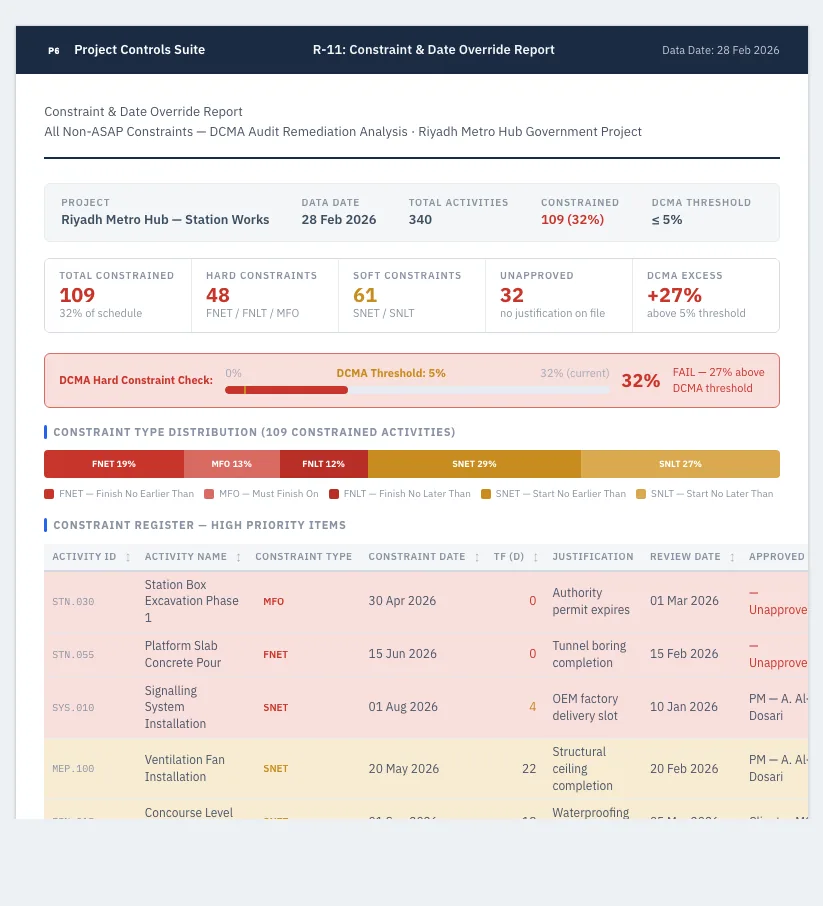Open the STN.030 activity row
Viewport: 823px width, 906px height.
click(426, 601)
